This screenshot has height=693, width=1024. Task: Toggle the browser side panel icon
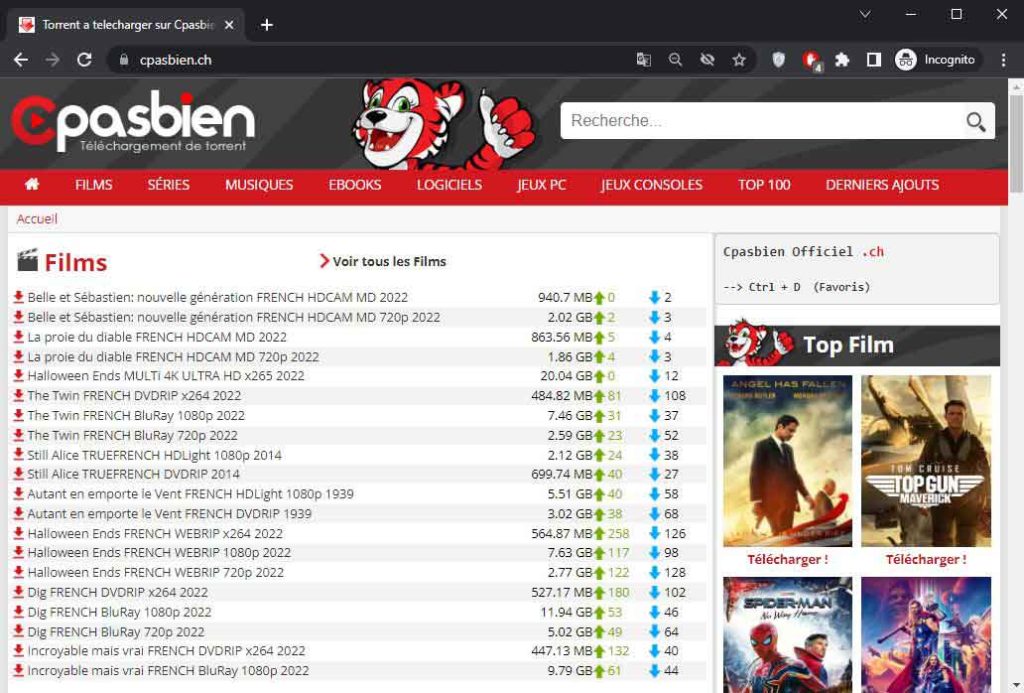[x=873, y=60]
